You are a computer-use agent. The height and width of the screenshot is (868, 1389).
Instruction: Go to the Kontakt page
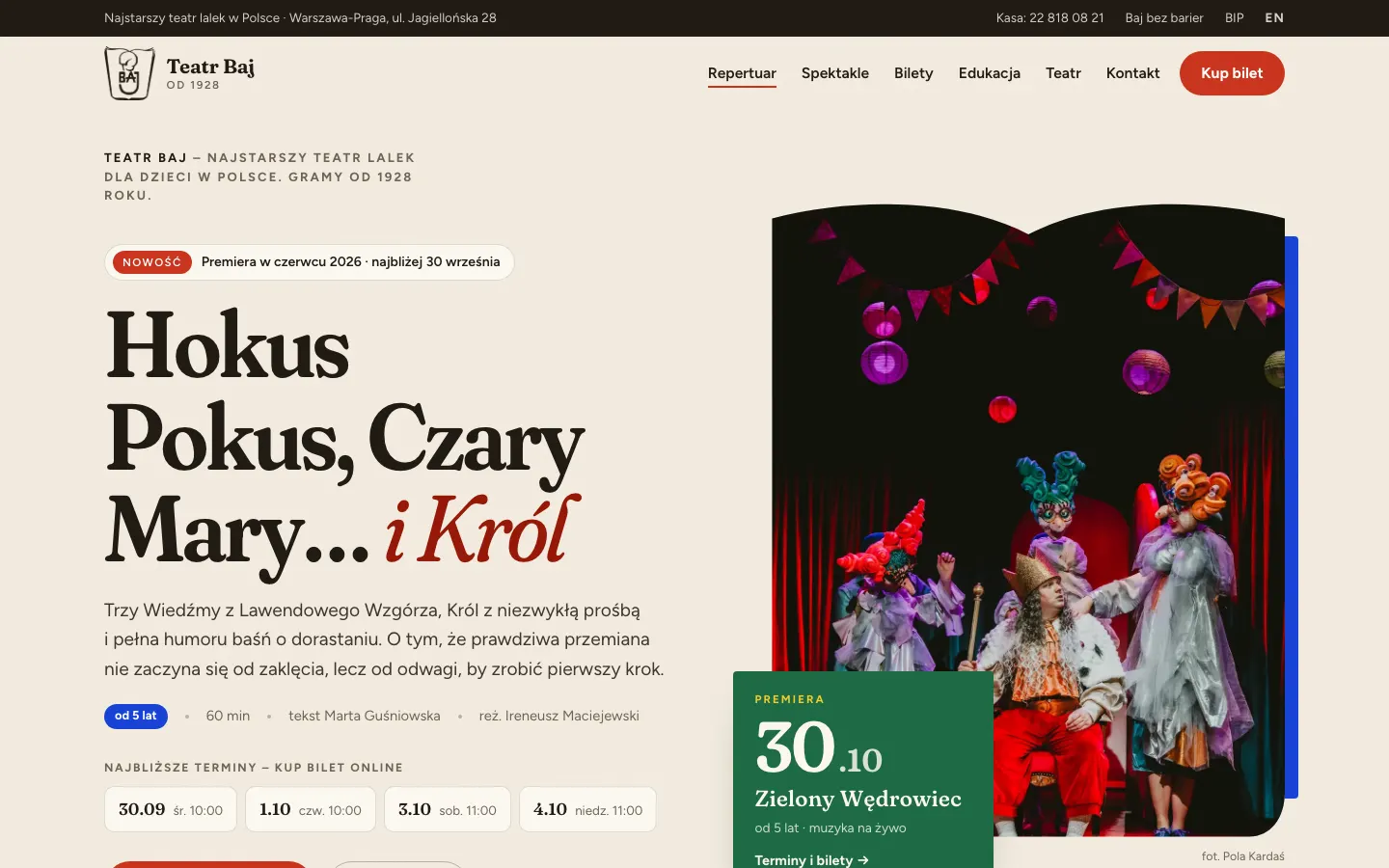[x=1132, y=73]
